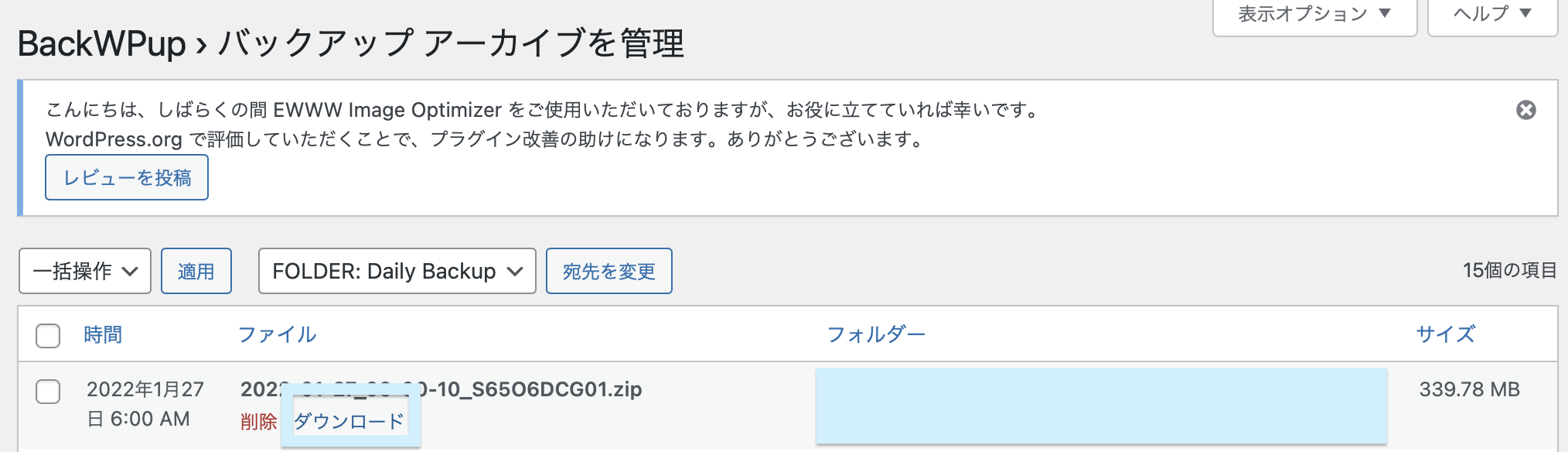Click the arrow beside 表示オプション
The height and width of the screenshot is (452, 1568).
tap(1385, 13)
